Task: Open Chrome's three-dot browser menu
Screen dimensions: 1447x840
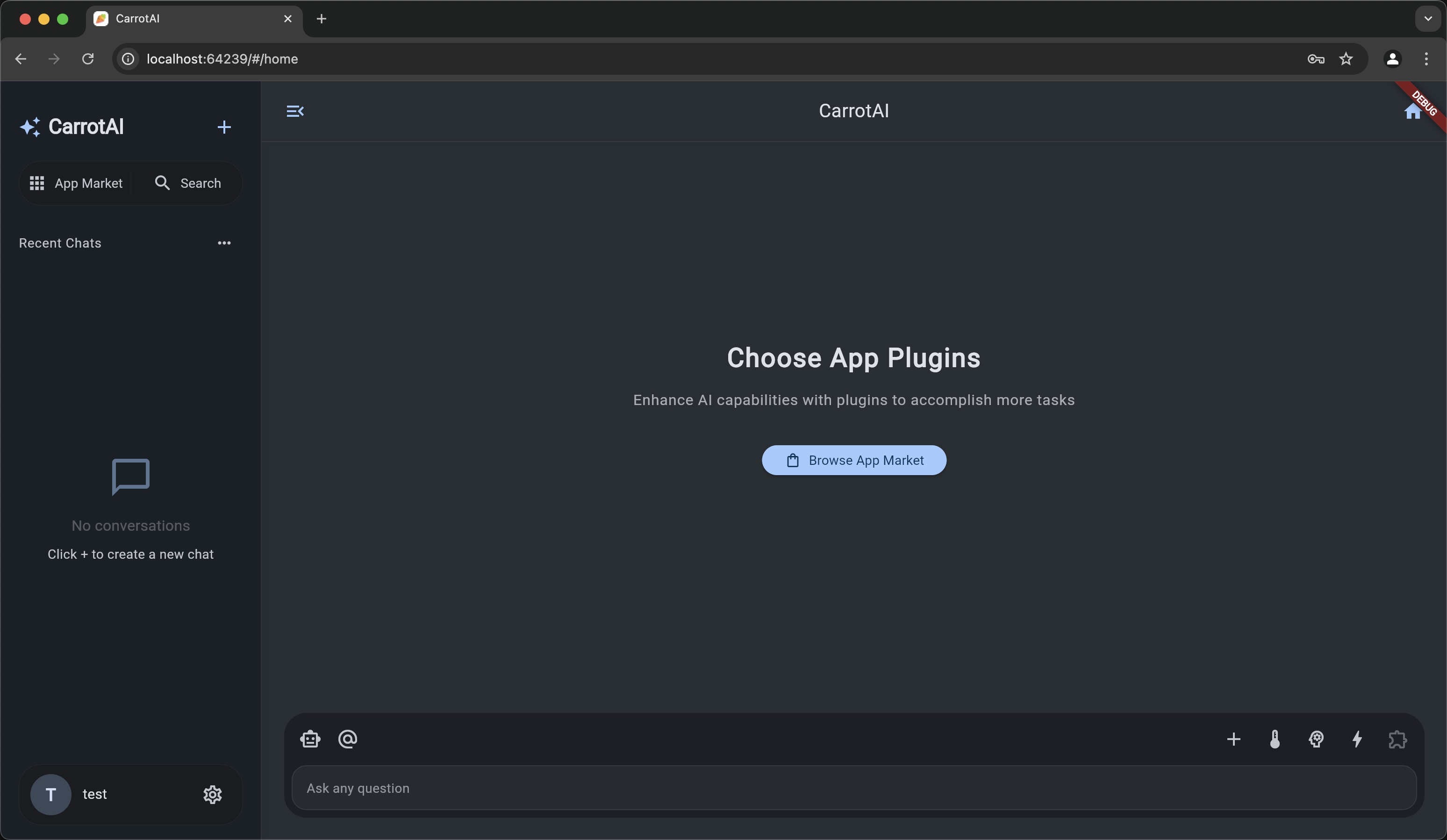Action: coord(1426,58)
